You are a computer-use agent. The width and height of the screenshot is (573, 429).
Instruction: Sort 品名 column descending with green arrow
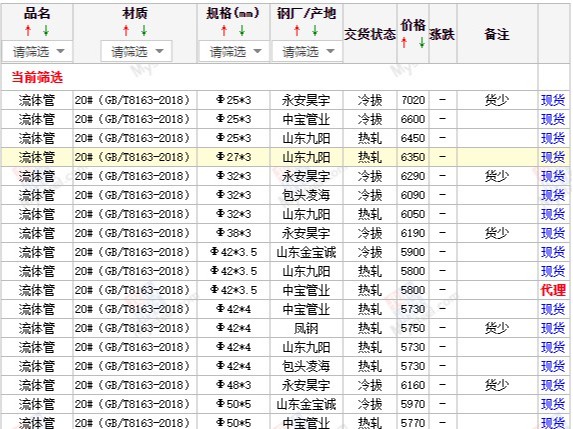tap(46, 31)
